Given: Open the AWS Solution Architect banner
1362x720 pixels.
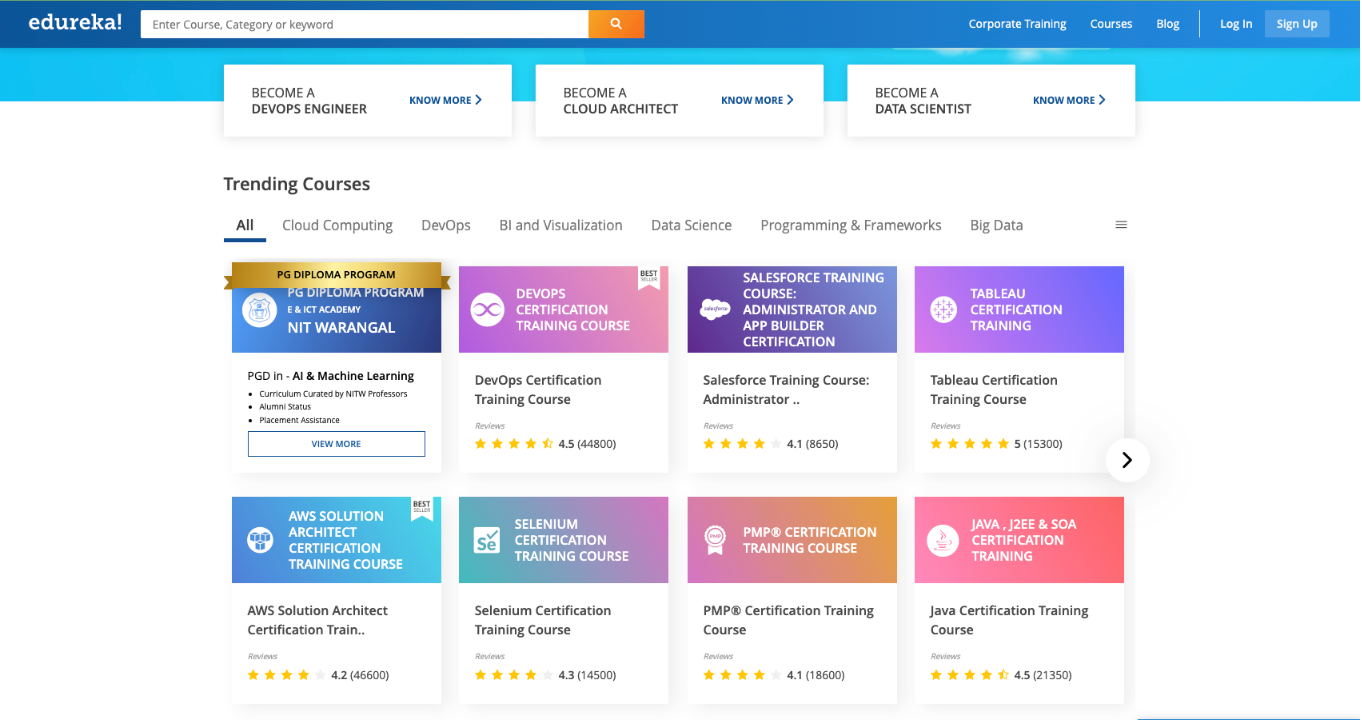Looking at the screenshot, I should [x=336, y=540].
